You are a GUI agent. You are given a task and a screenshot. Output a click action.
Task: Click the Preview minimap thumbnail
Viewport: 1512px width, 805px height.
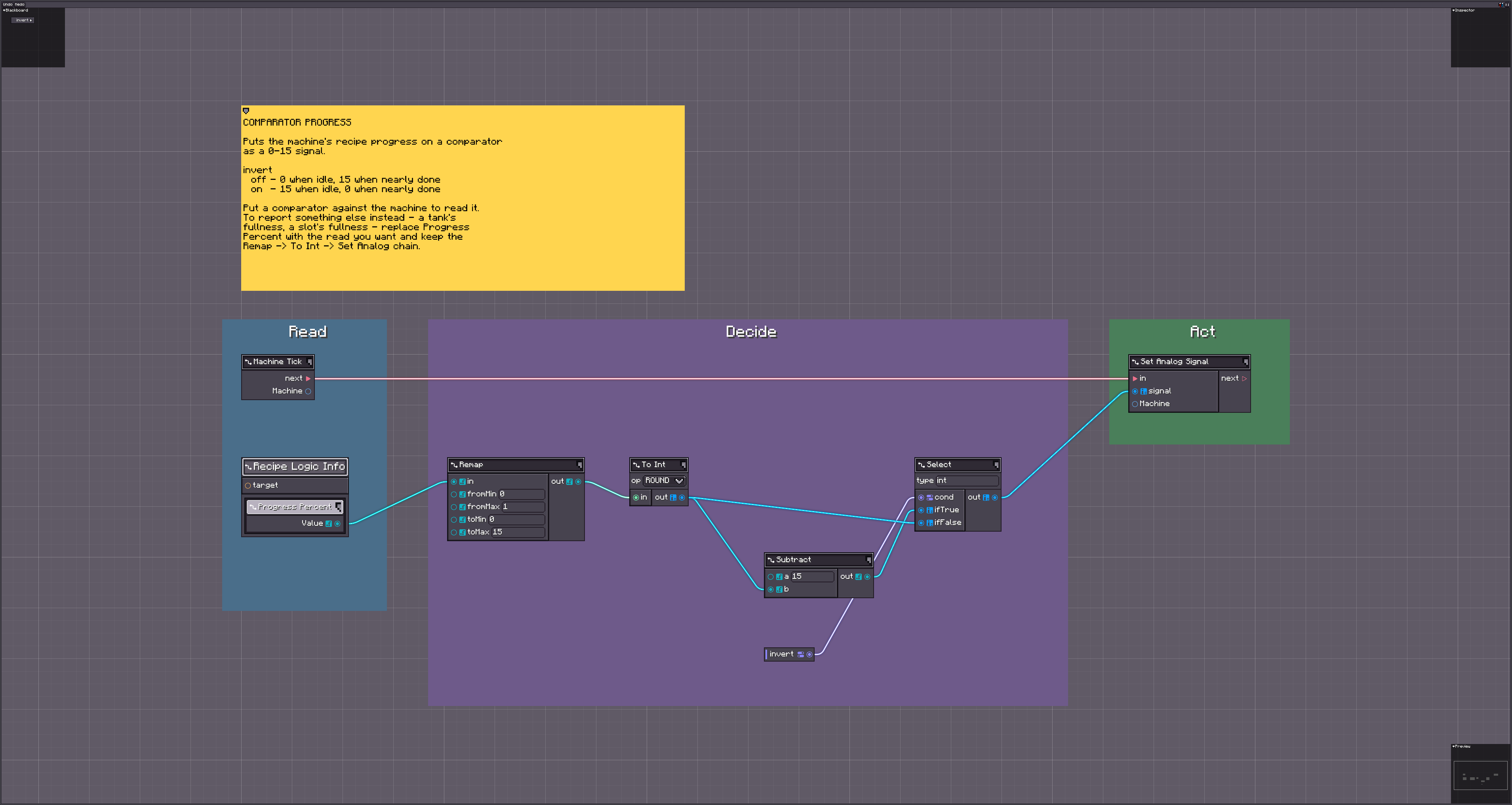click(1480, 775)
